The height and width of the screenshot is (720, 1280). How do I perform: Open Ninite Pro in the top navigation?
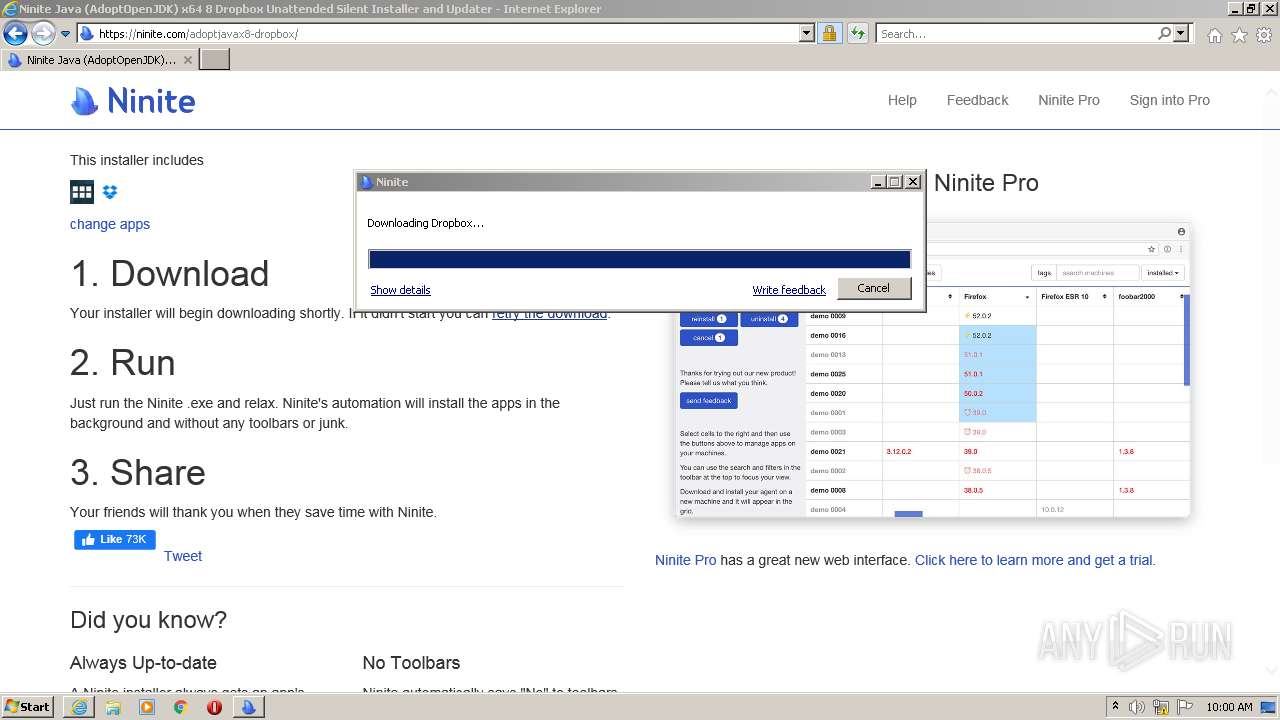coord(1068,100)
